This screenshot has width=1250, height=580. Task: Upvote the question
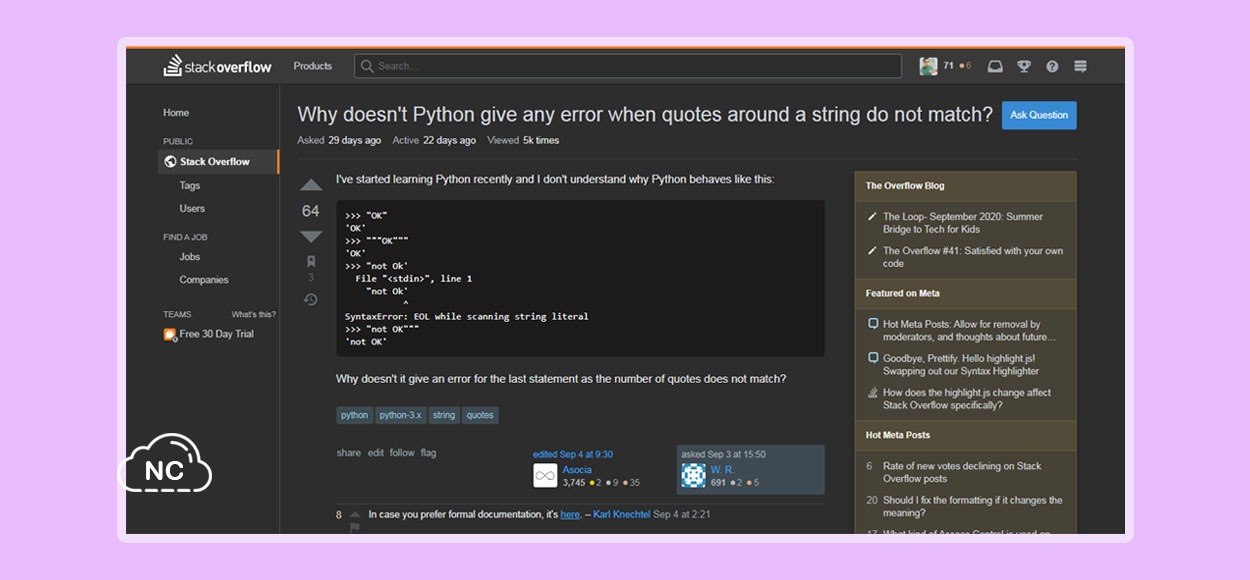[311, 185]
